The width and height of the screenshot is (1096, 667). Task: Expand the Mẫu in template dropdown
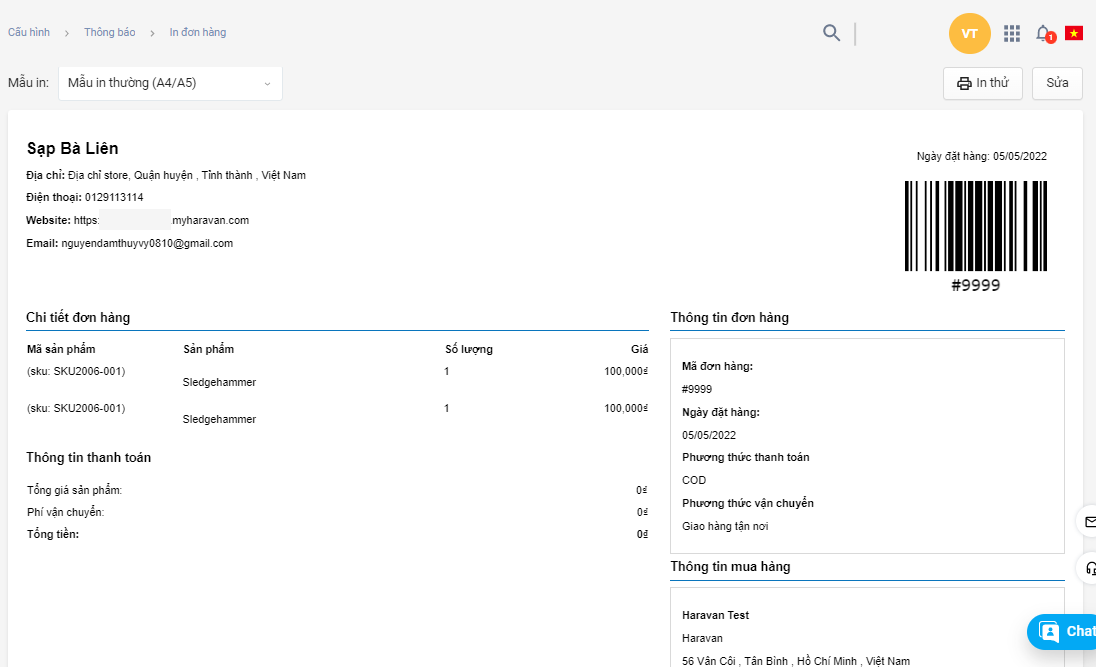click(170, 83)
